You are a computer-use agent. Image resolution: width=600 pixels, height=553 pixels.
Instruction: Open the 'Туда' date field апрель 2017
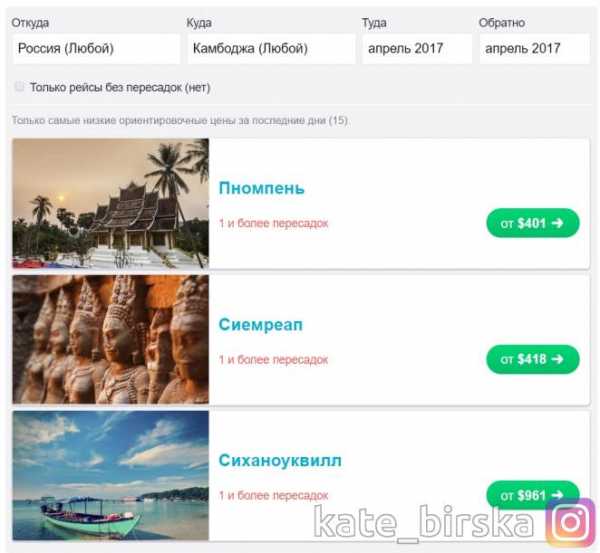[x=417, y=49]
